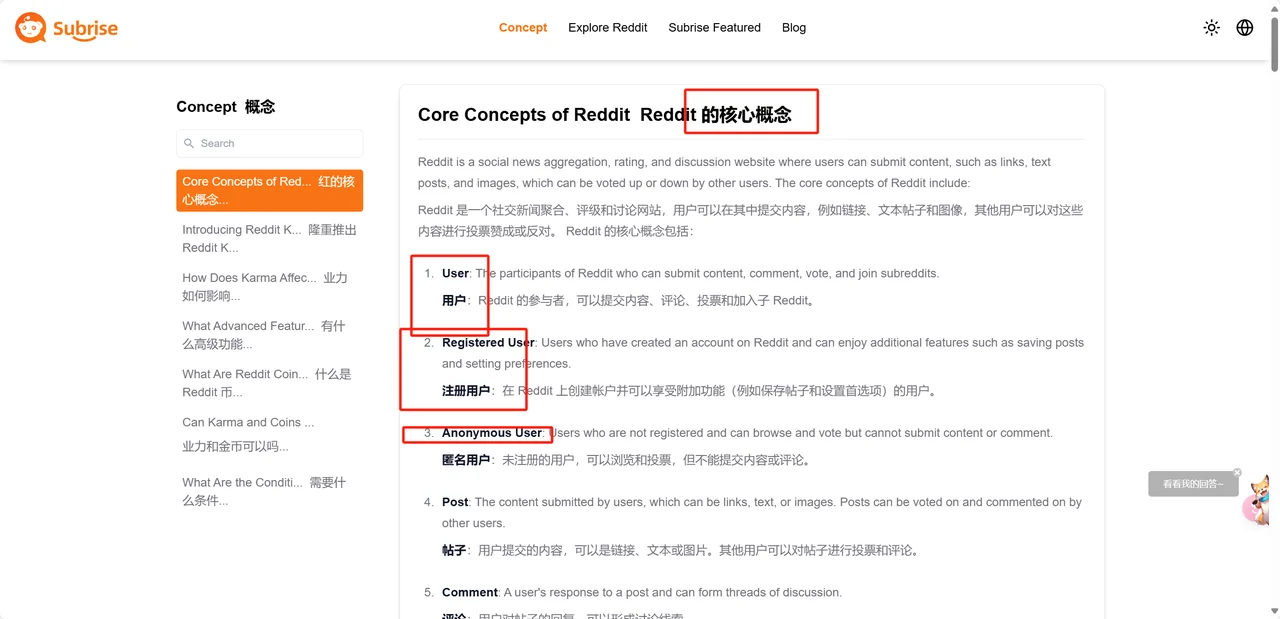
Task: Click the Subrise logo in the header
Action: click(x=66, y=28)
